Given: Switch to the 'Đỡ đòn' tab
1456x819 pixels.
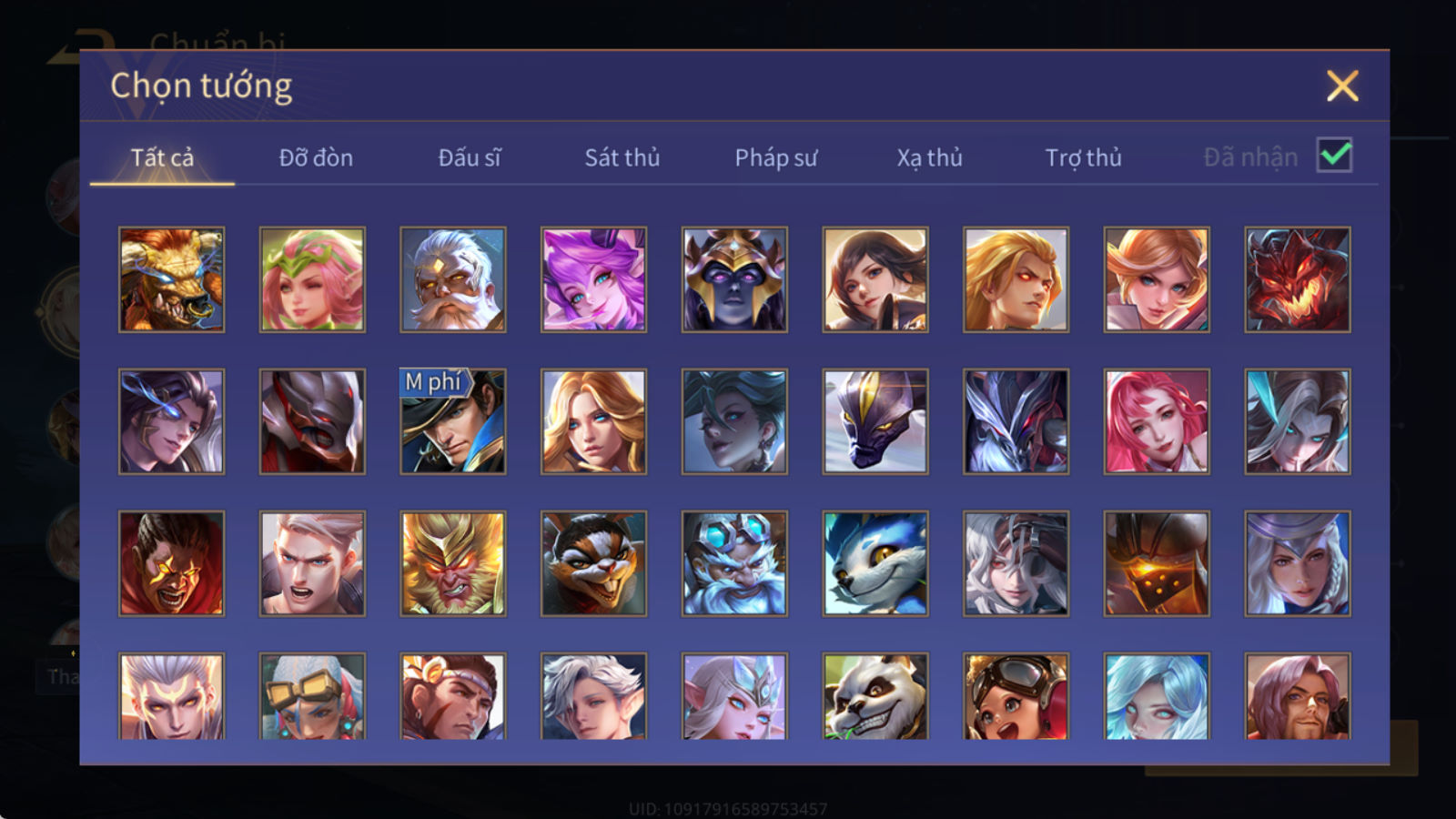Looking at the screenshot, I should click(x=316, y=157).
